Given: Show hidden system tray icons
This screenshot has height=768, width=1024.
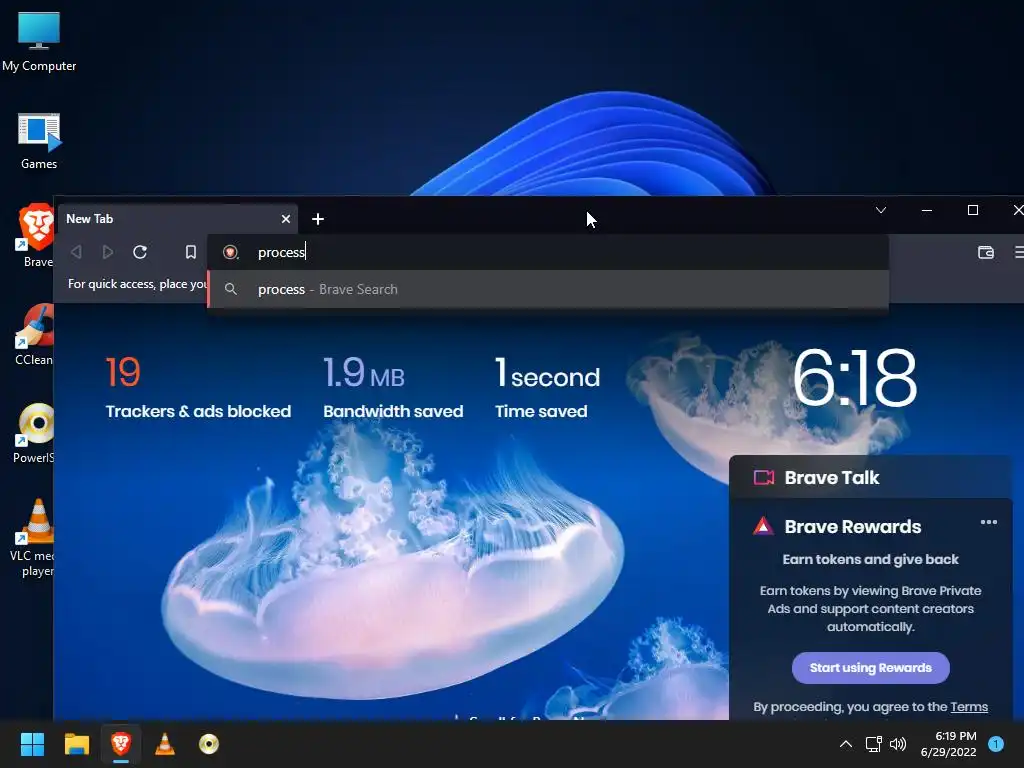Looking at the screenshot, I should pyautogui.click(x=846, y=744).
